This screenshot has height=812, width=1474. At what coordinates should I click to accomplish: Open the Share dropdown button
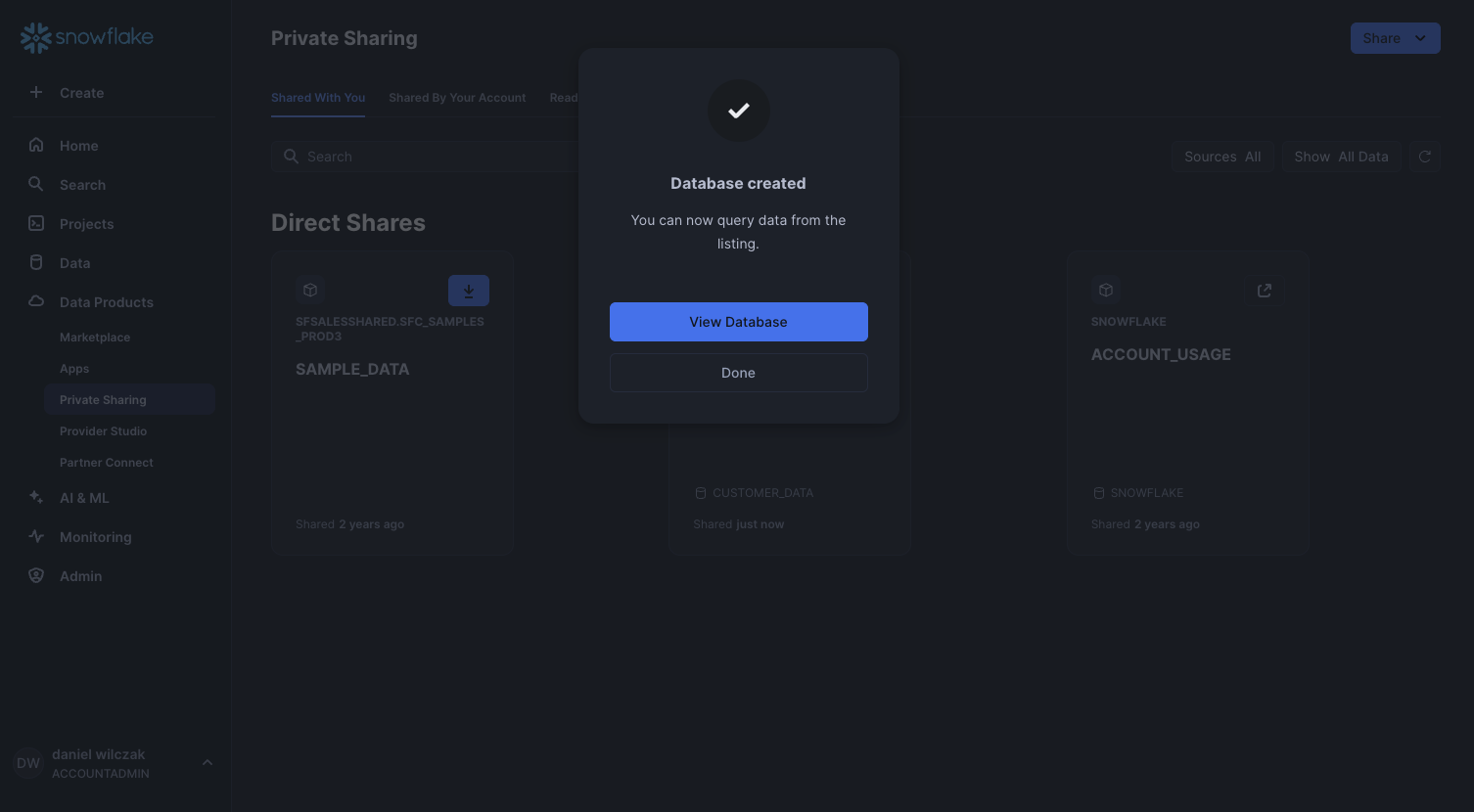click(x=1394, y=38)
